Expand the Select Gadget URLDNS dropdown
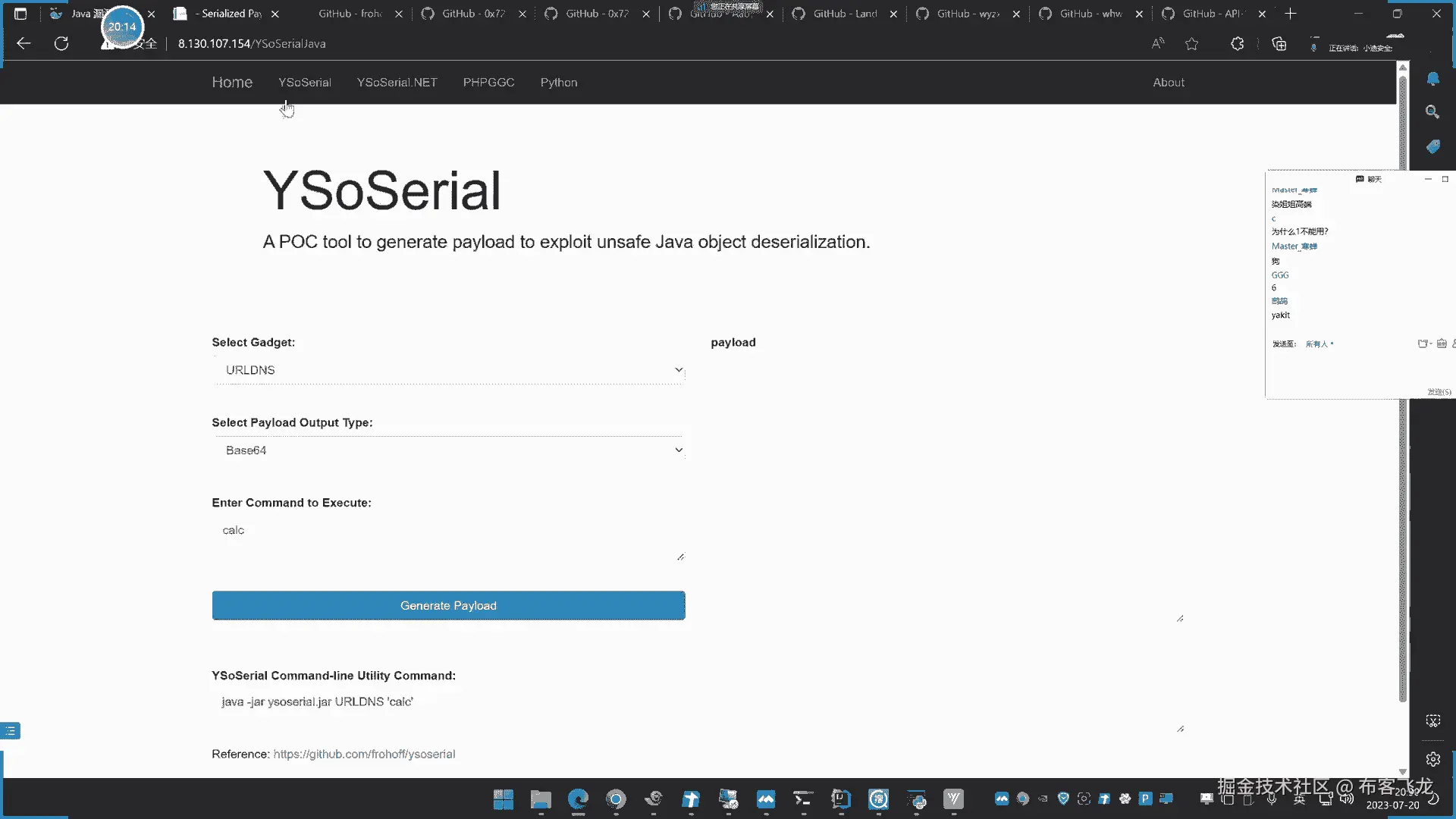This screenshot has width=1456, height=819. 449,370
